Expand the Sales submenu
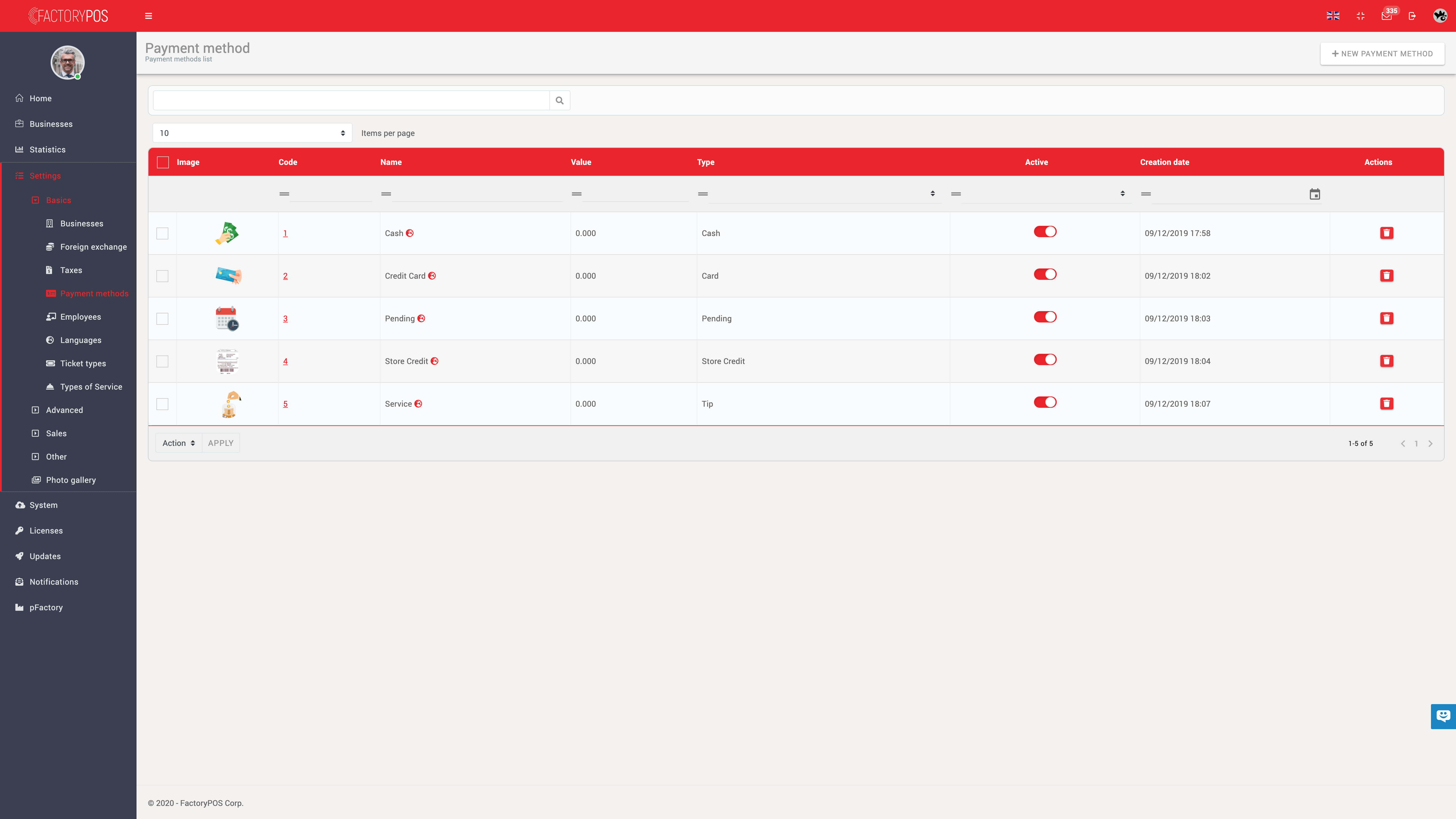This screenshot has height=819, width=1456. pyautogui.click(x=57, y=433)
